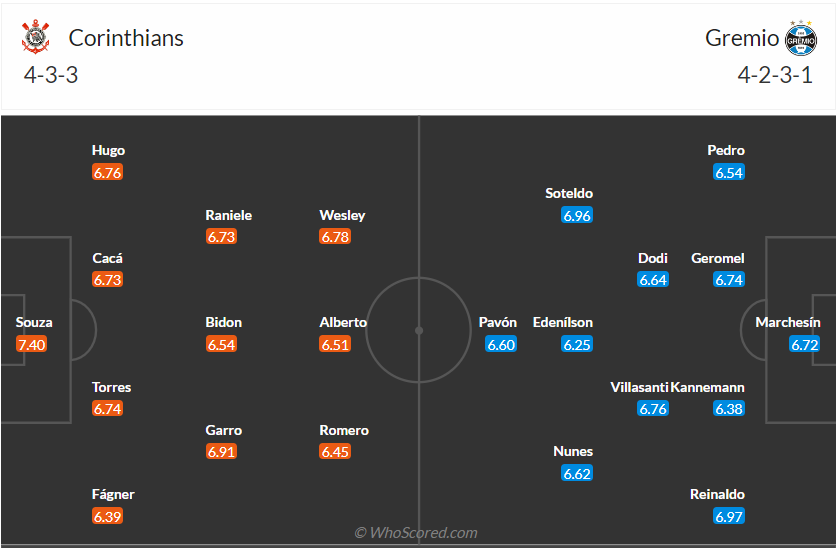This screenshot has width=840, height=548.
Task: Click Kannemann's 6.38 rating badge
Action: click(729, 409)
